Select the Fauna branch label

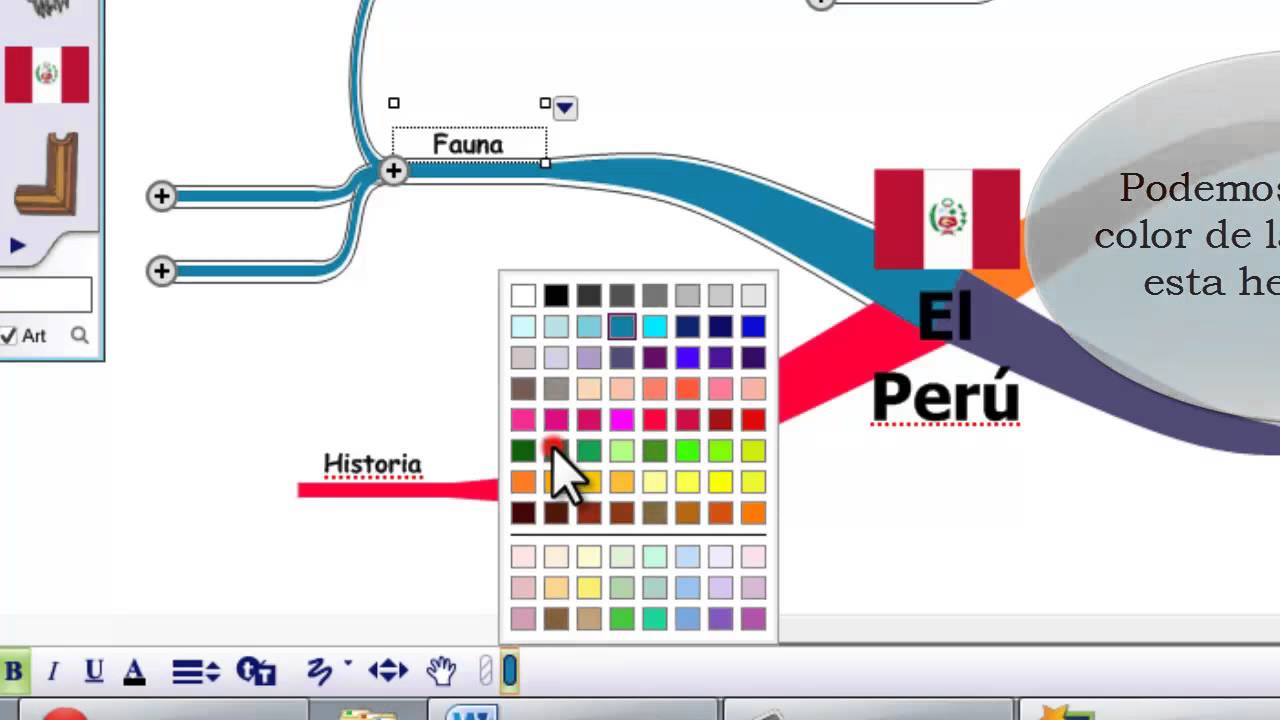pyautogui.click(x=468, y=145)
